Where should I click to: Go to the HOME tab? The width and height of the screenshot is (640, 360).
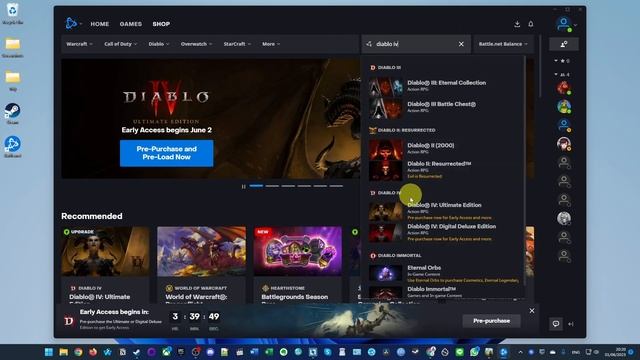[x=100, y=24]
